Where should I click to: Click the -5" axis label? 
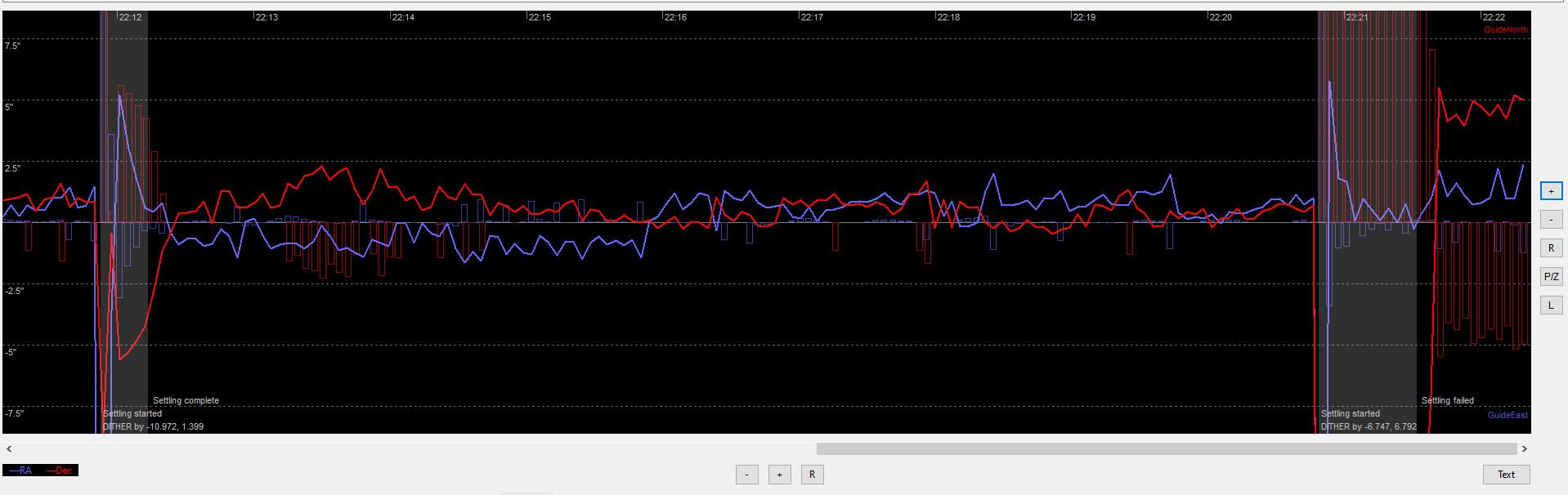pyautogui.click(x=11, y=353)
